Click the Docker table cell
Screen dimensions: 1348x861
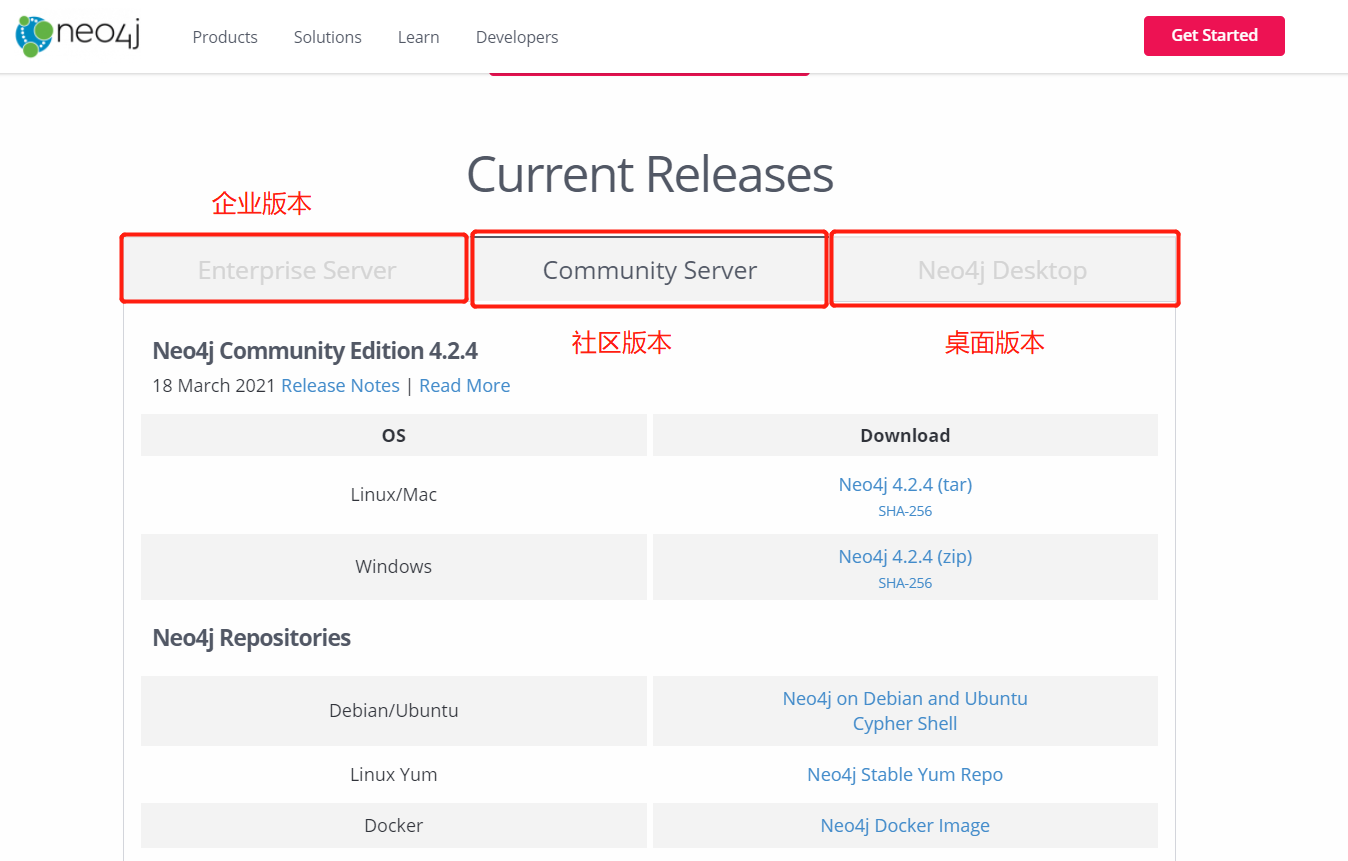point(394,825)
